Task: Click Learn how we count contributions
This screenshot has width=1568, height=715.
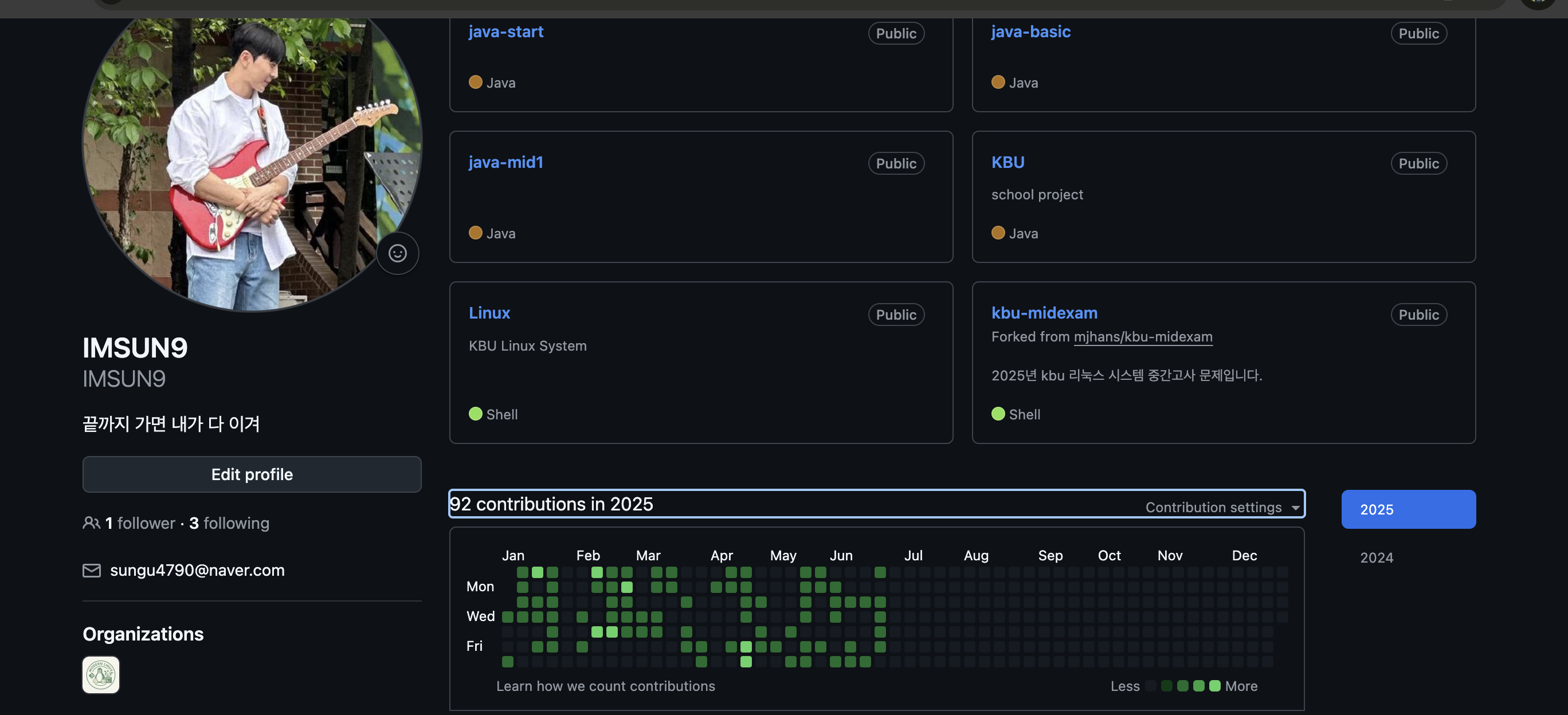Action: [605, 686]
